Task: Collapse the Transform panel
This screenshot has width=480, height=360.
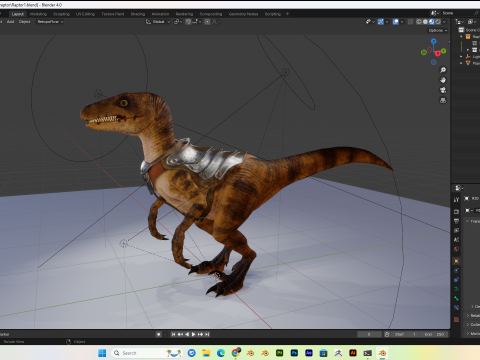Action: click(x=467, y=221)
